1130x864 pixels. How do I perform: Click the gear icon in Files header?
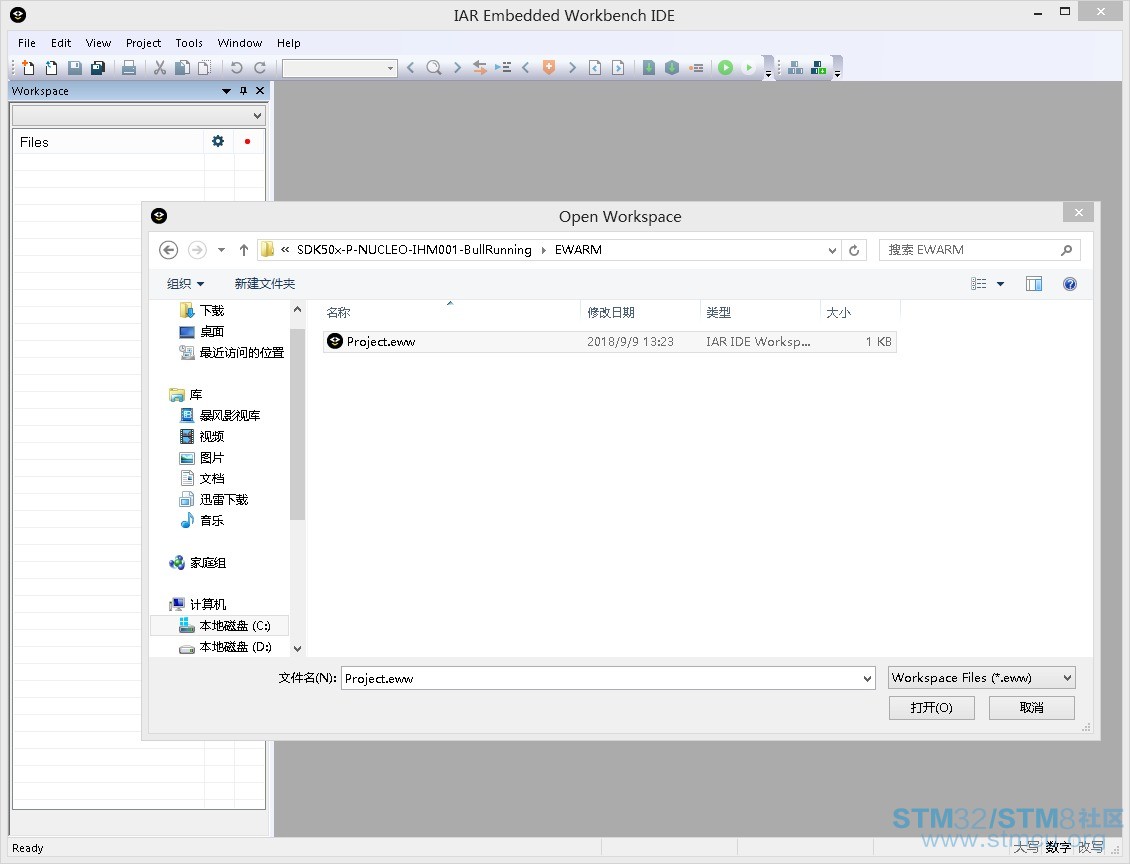pyautogui.click(x=218, y=142)
